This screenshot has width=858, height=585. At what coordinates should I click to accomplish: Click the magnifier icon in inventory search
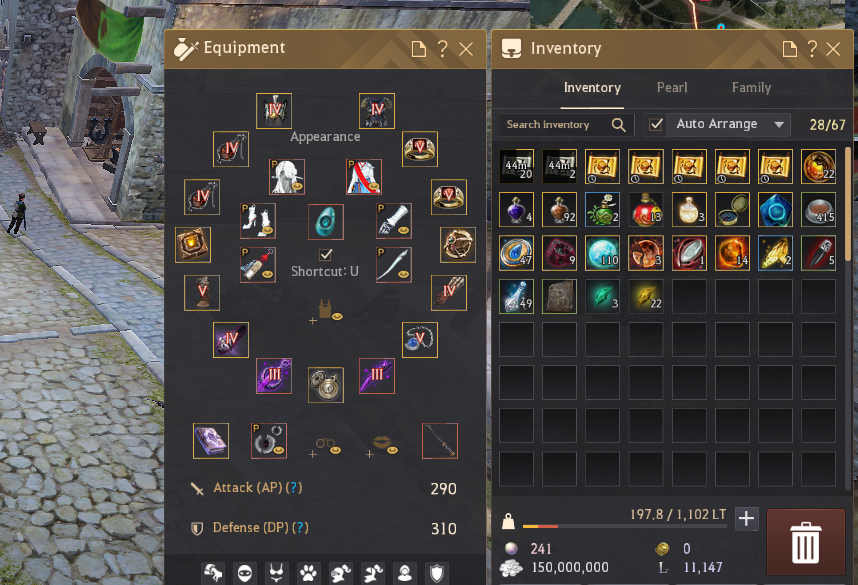click(x=618, y=125)
